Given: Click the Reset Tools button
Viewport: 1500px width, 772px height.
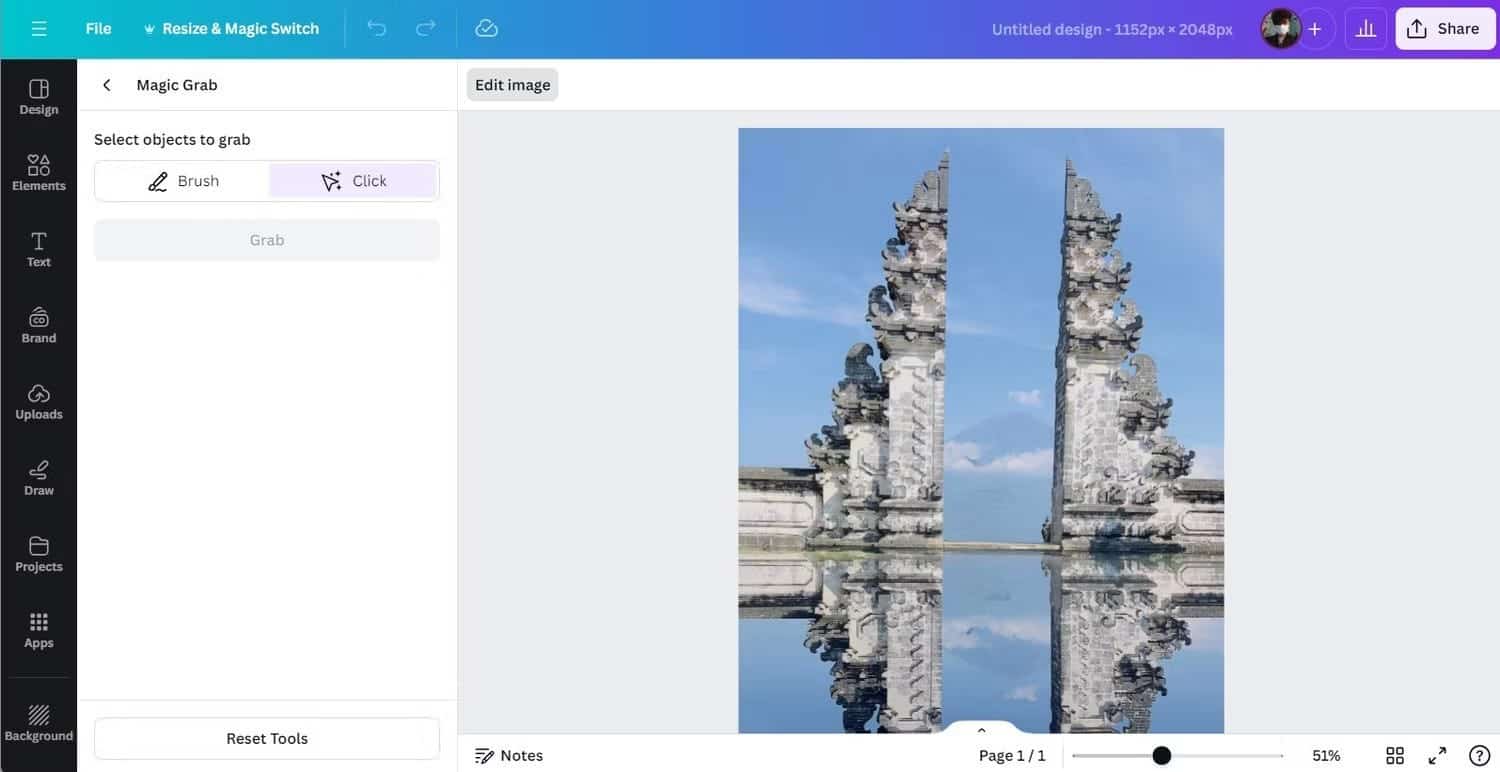Looking at the screenshot, I should point(267,738).
